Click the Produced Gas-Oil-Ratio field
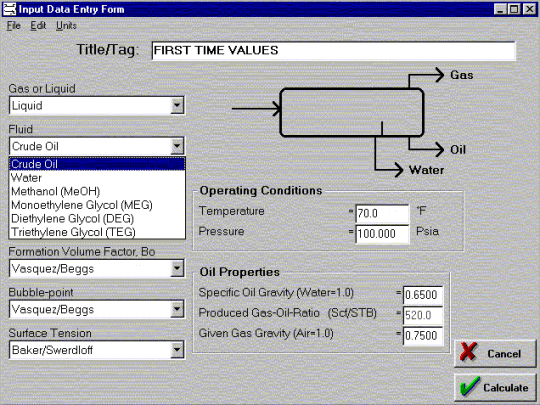The height and width of the screenshot is (405, 540). [423, 315]
